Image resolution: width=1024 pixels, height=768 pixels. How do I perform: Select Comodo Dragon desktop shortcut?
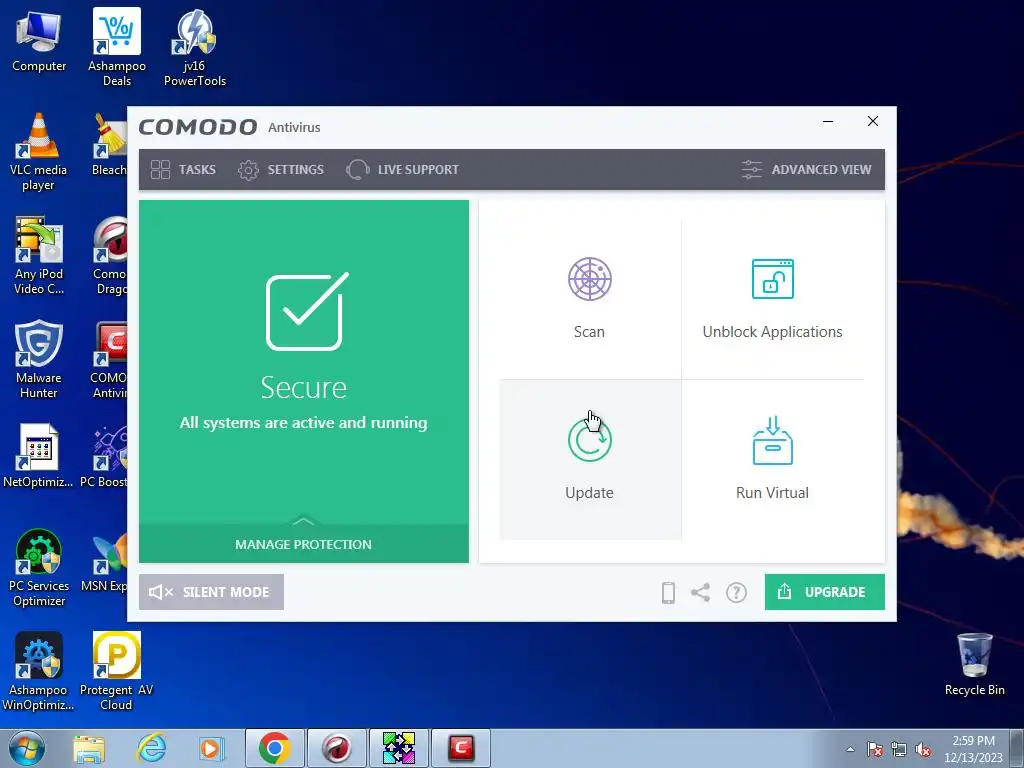tap(110, 256)
